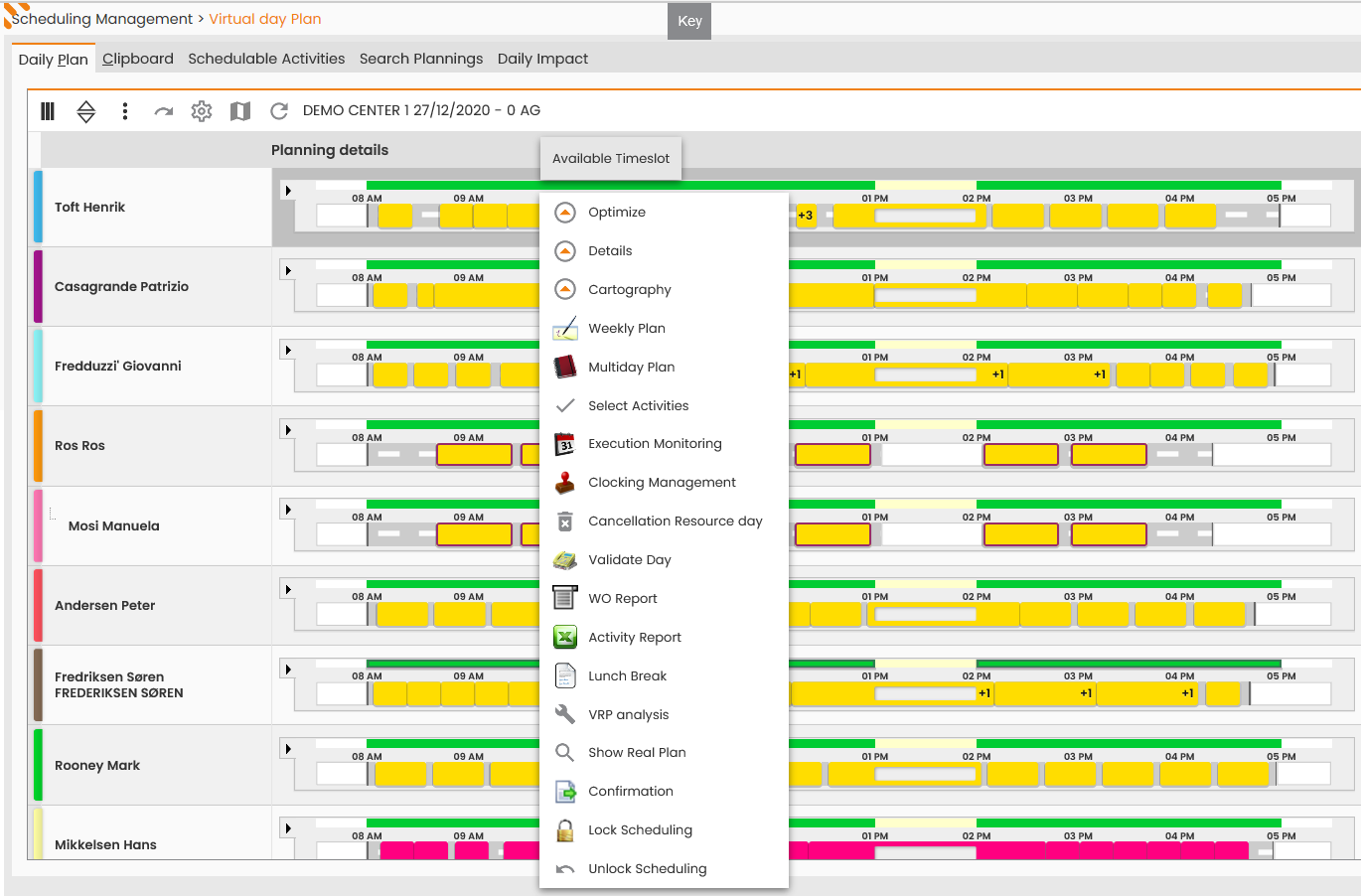
Task: Click the columns view icon in toolbar
Action: (48, 111)
